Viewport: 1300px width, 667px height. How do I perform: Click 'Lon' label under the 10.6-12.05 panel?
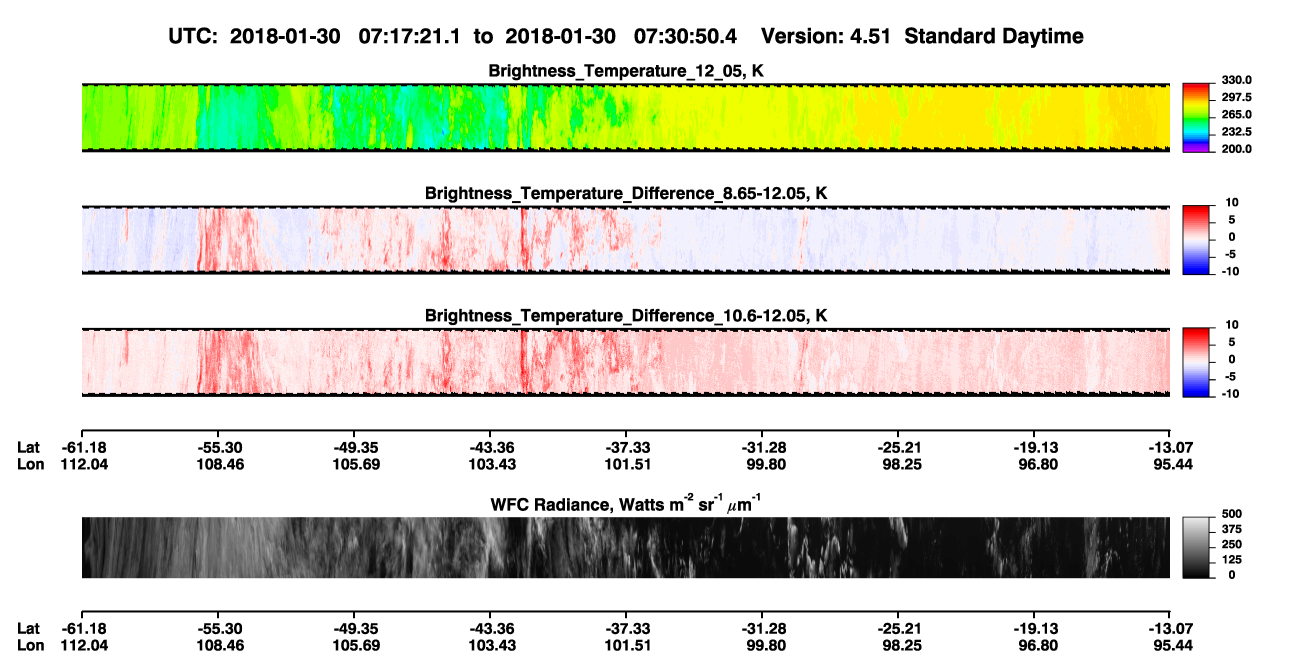(30, 464)
